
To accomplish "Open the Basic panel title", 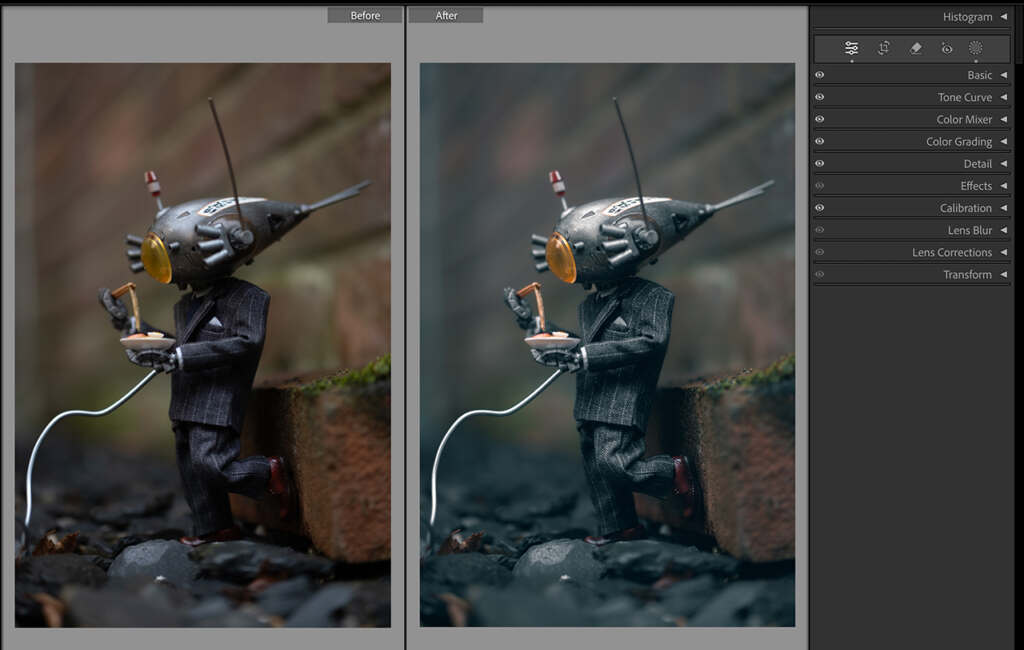I will 980,75.
